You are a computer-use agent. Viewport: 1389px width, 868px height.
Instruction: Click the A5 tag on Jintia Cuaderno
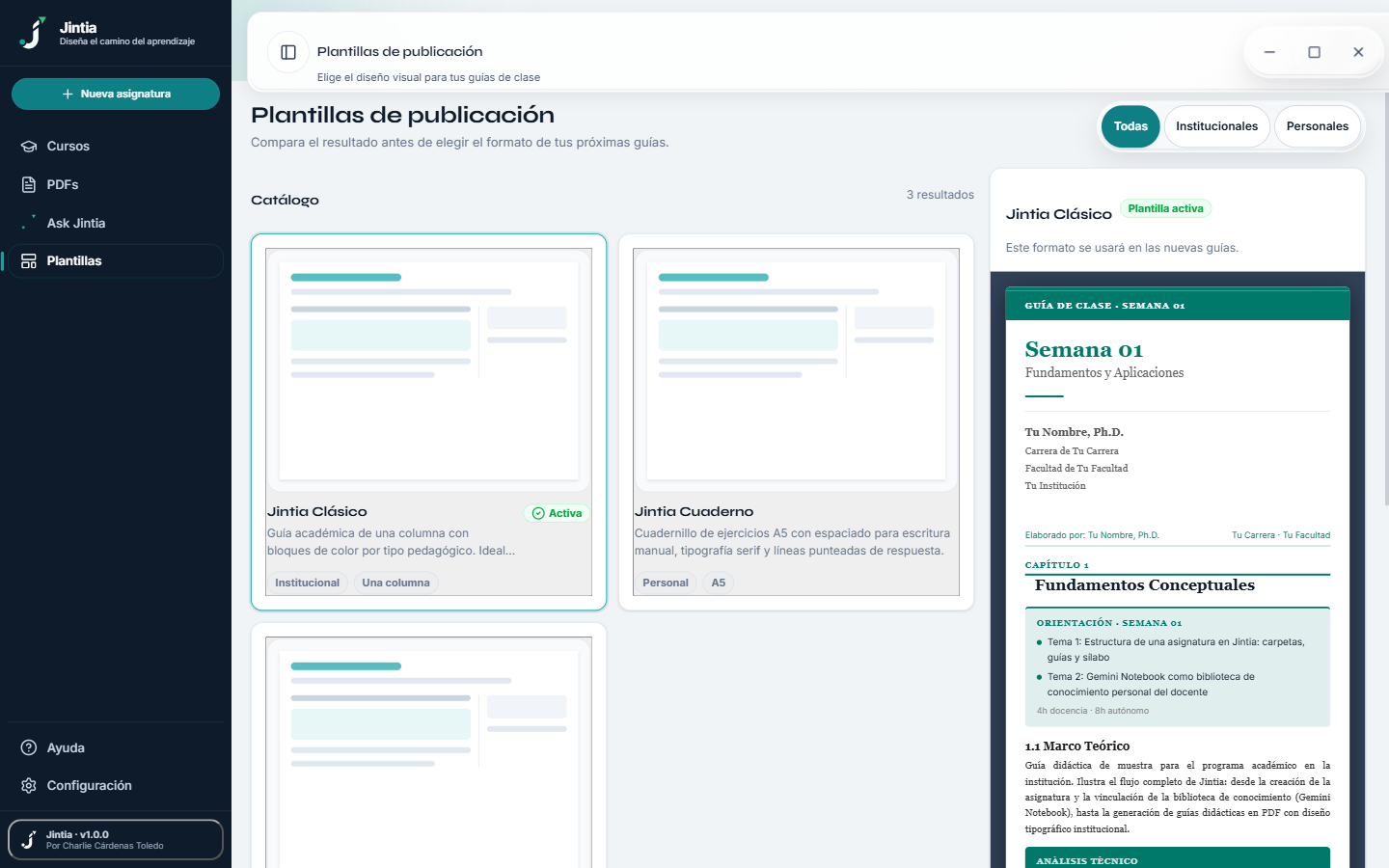tap(719, 583)
